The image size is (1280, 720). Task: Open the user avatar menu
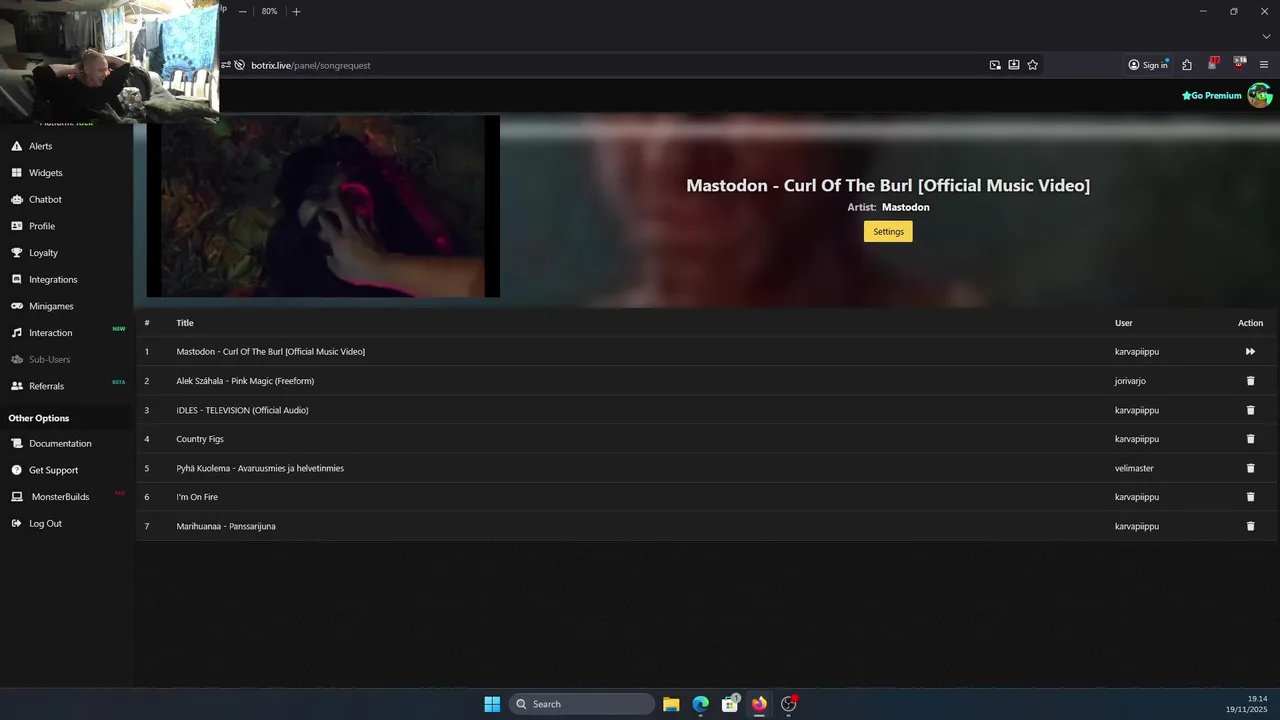tap(1259, 96)
